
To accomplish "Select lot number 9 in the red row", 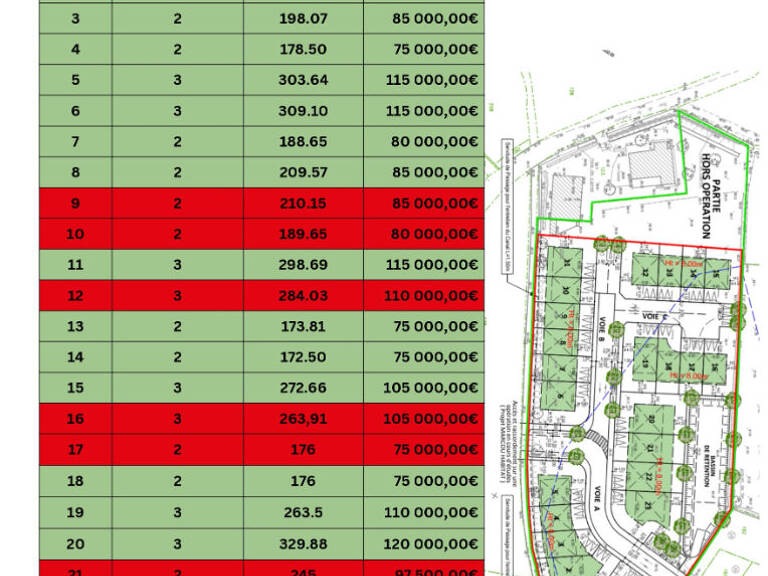I will [x=75, y=203].
